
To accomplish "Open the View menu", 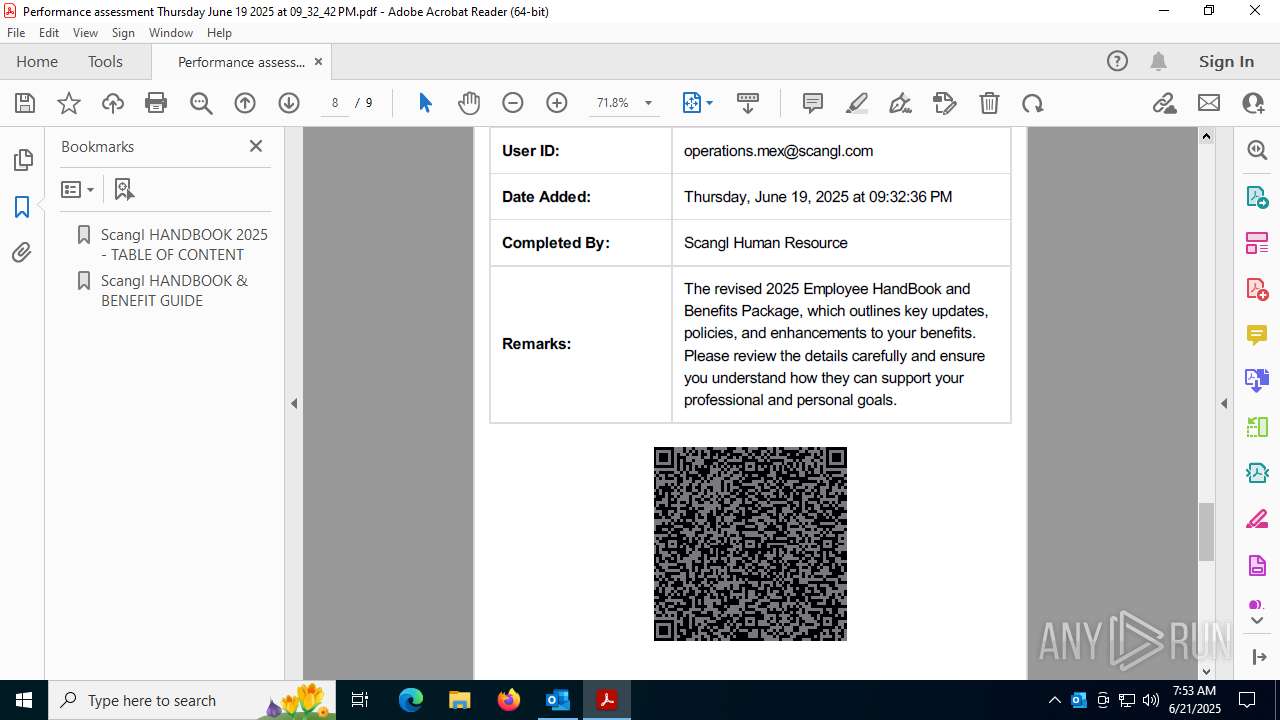I will [x=85, y=33].
